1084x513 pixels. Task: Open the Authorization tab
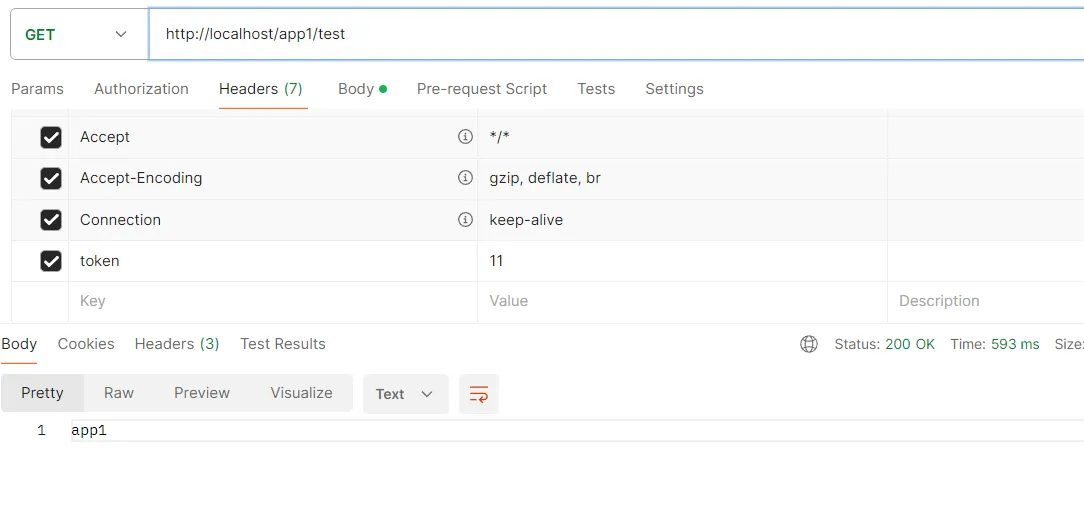(141, 89)
